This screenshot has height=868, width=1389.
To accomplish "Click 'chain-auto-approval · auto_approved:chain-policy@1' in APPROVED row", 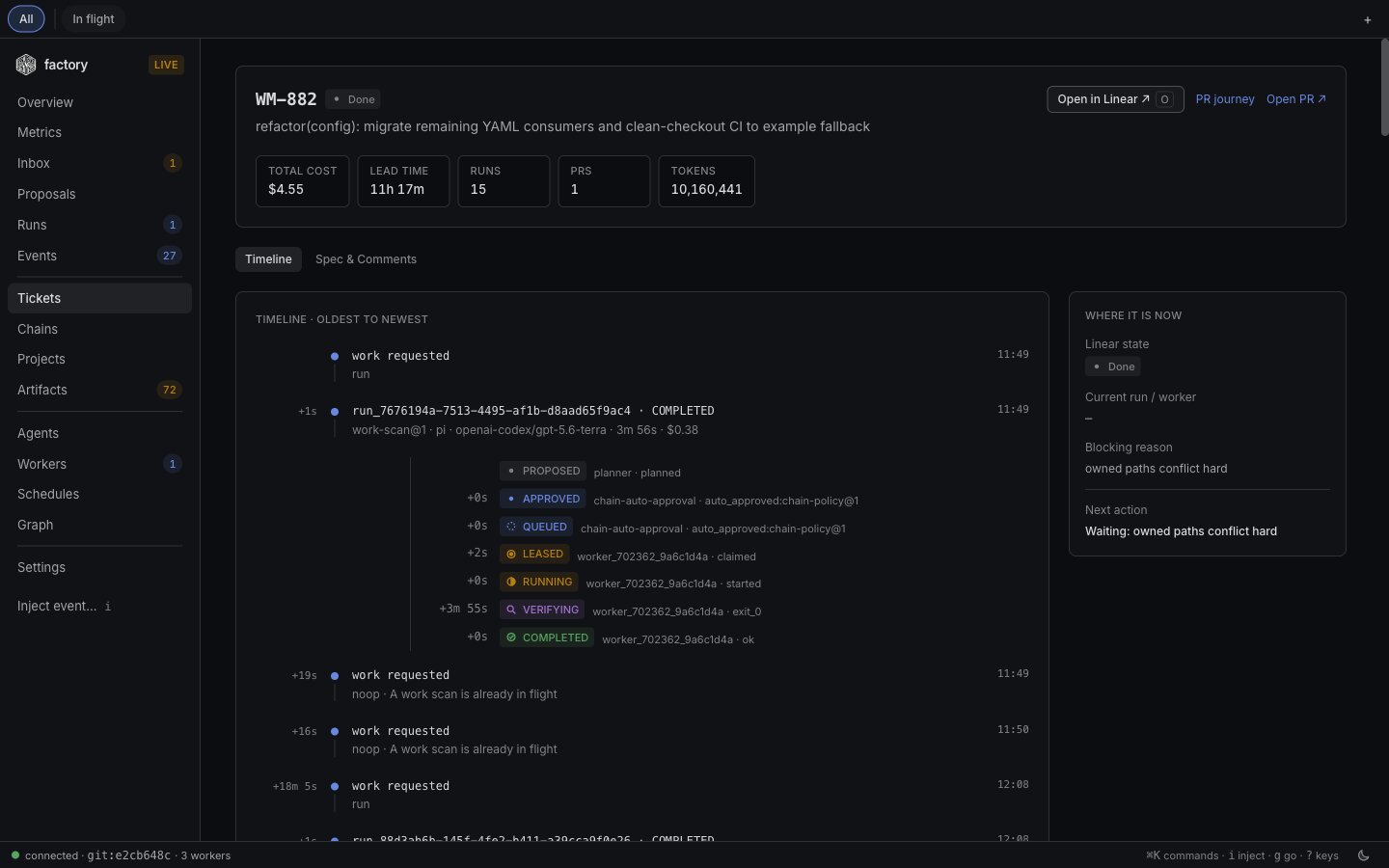I will click(x=725, y=501).
